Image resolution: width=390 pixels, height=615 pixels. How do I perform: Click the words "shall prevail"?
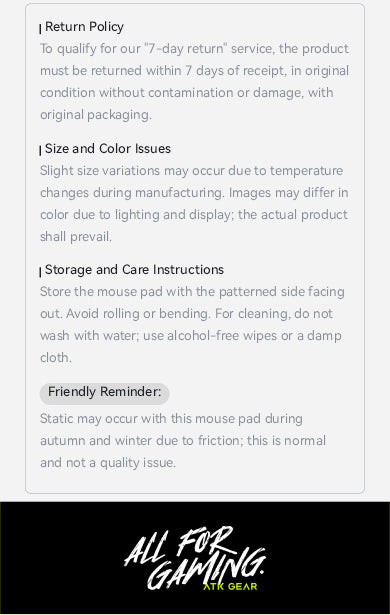(76, 237)
